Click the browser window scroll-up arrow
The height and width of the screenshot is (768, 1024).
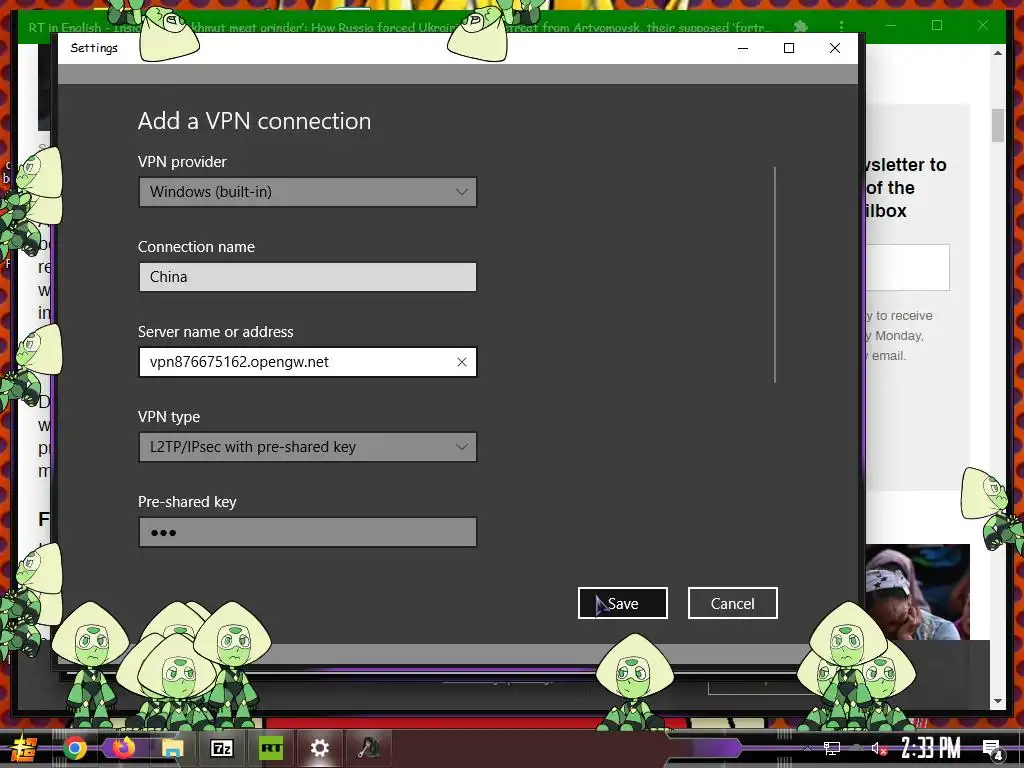997,52
